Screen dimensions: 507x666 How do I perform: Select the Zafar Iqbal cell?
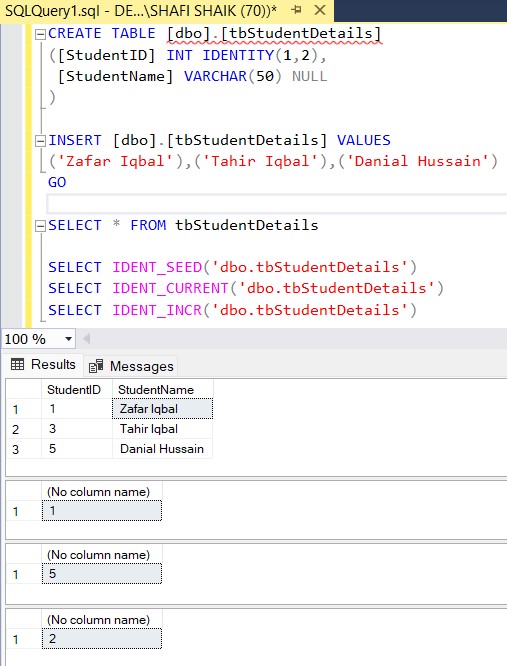point(163,409)
